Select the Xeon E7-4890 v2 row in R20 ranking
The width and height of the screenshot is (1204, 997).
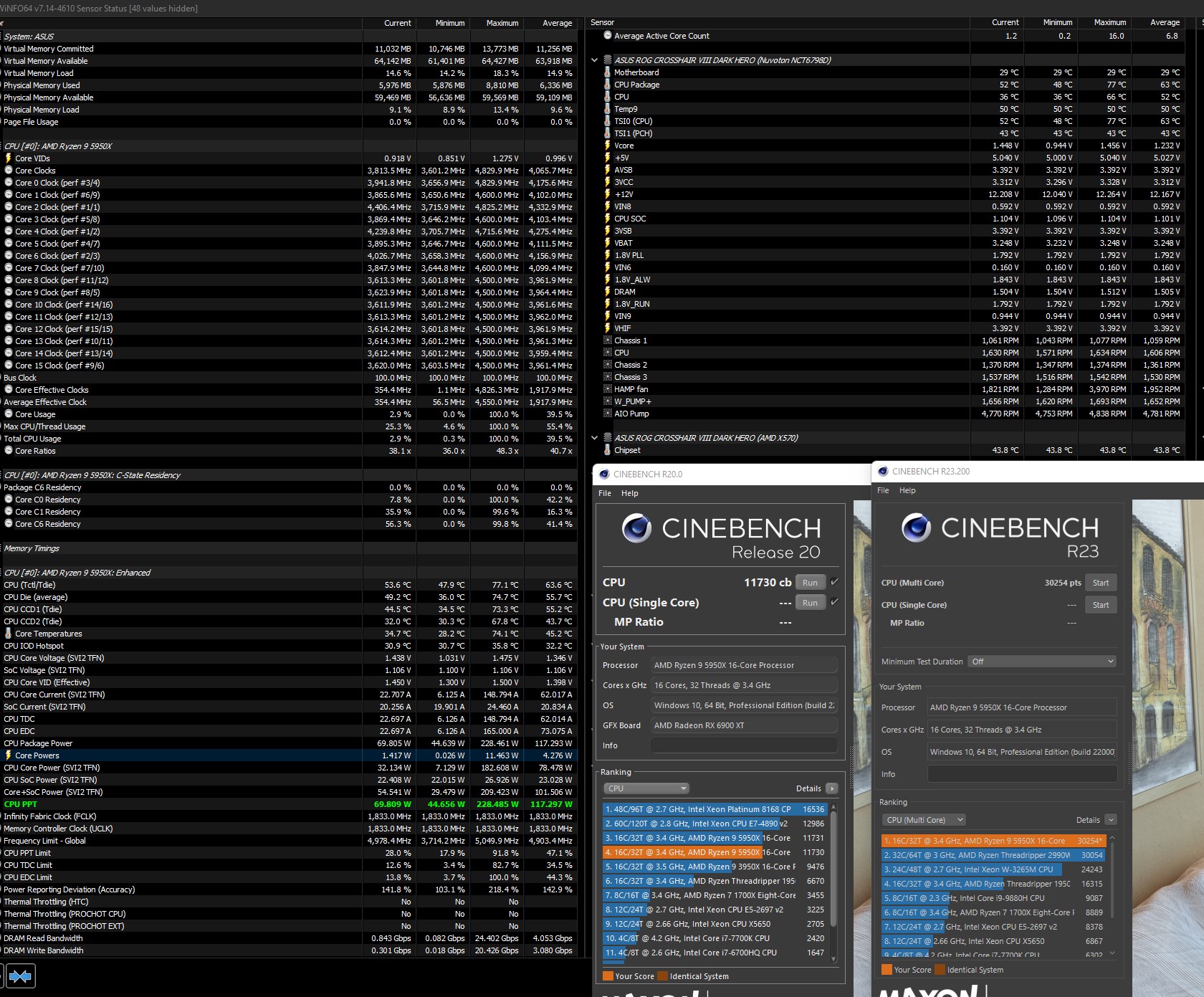tap(715, 824)
